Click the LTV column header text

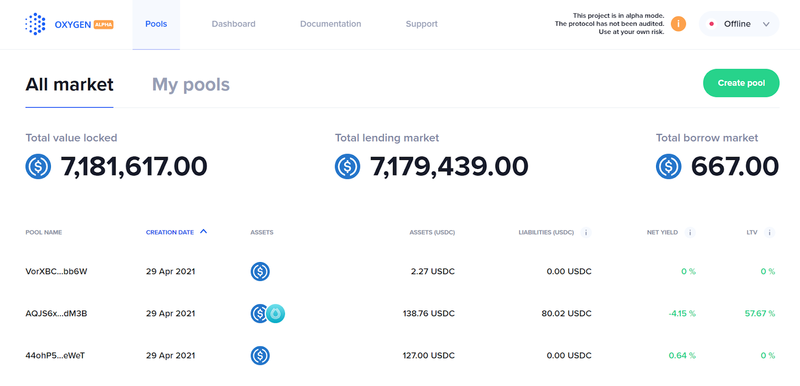[752, 233]
